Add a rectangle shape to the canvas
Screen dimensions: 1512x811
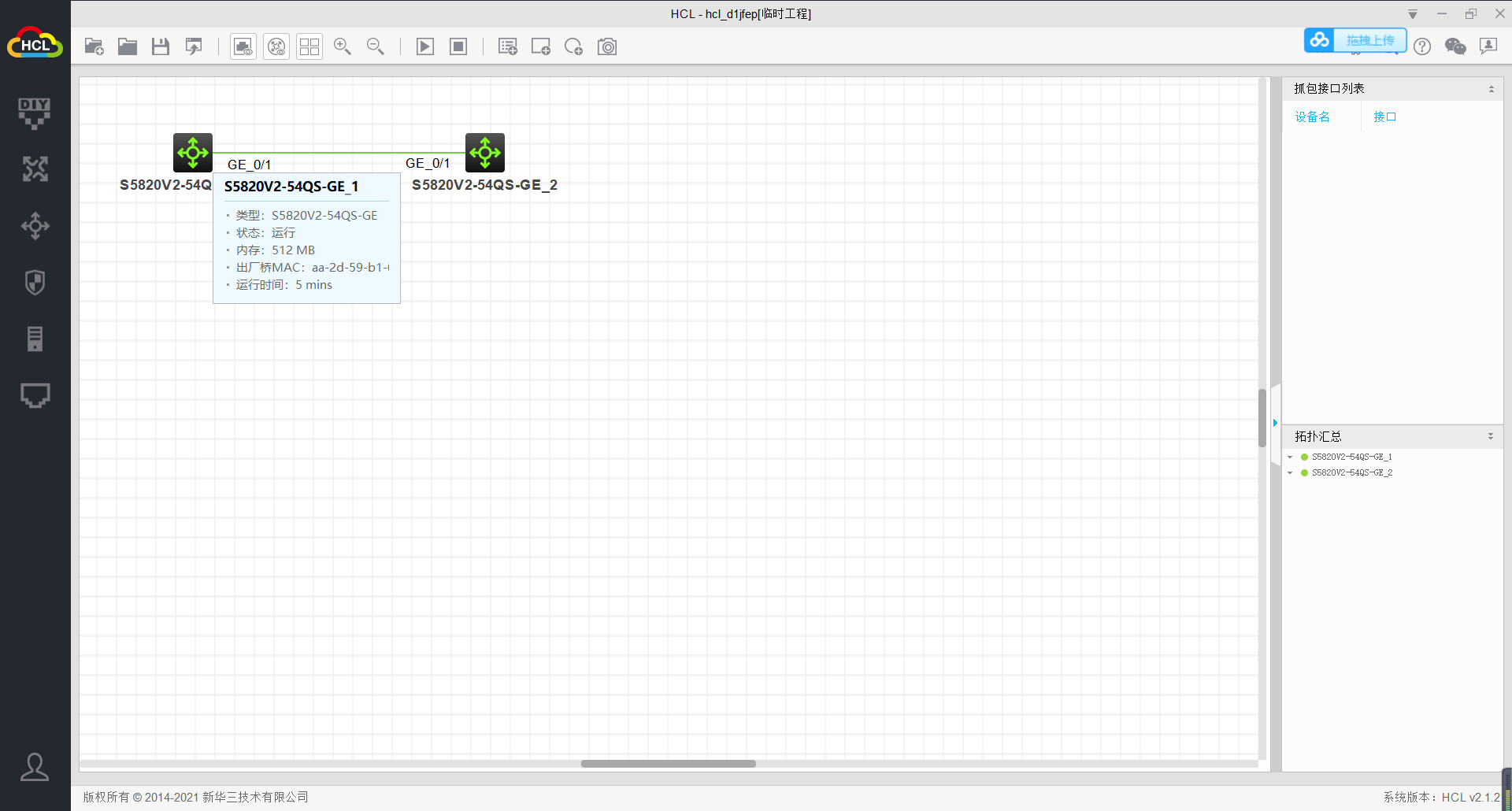tap(541, 46)
